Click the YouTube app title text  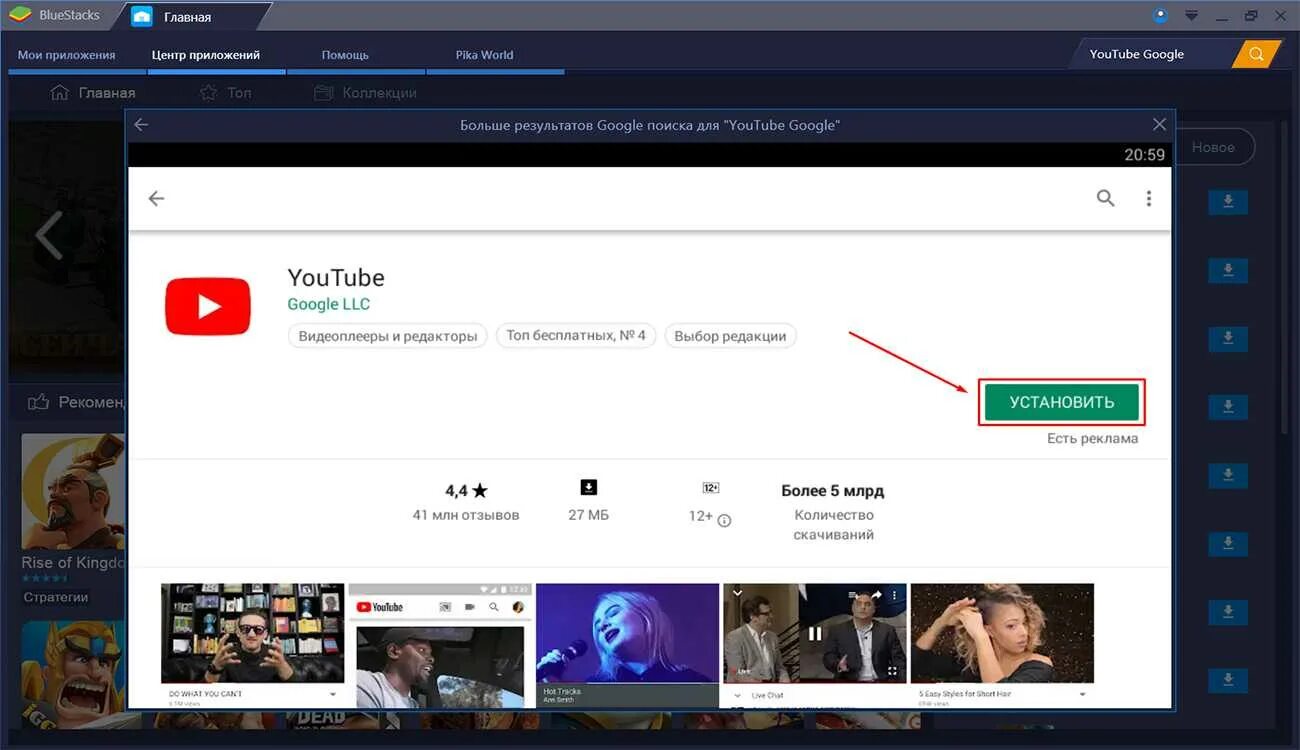click(336, 277)
